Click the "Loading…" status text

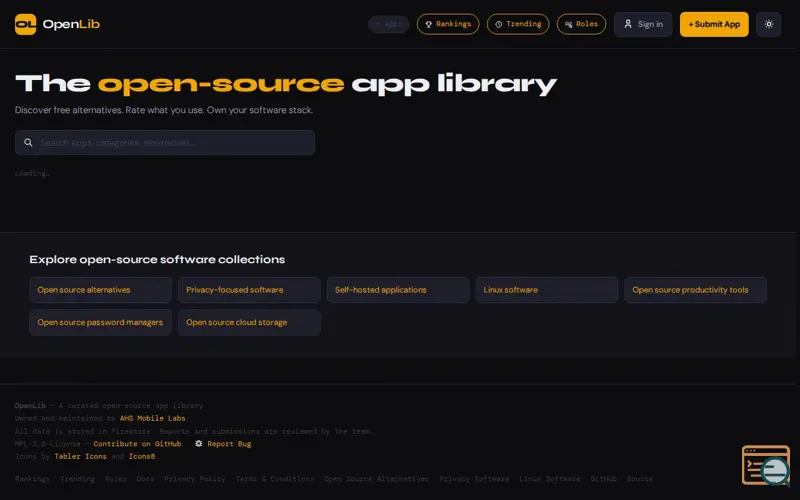coord(32,173)
